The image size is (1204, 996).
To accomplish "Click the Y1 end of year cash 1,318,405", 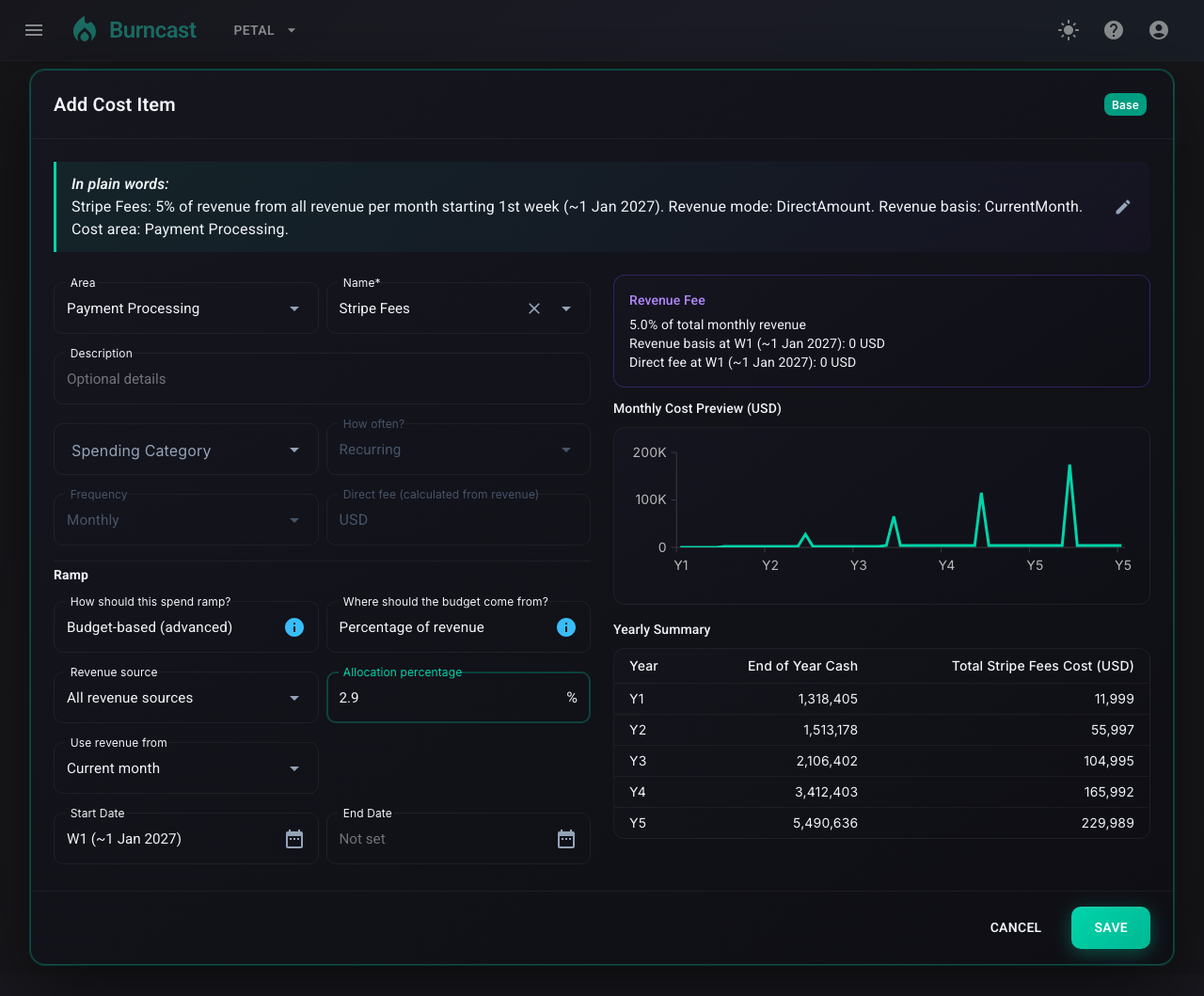I will (x=828, y=699).
